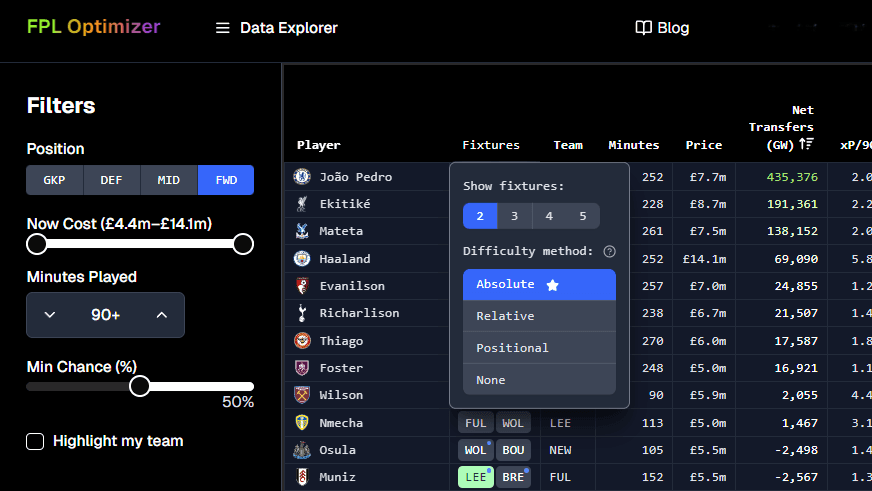Click Muniz's LEE fixture chip
Viewport: 872px width, 491px height.
coord(476,477)
